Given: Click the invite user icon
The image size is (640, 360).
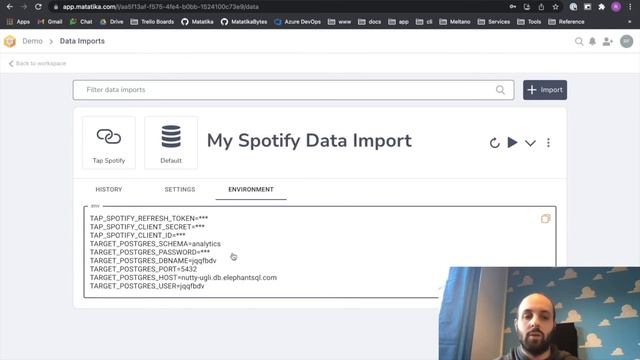Looking at the screenshot, I should click(608, 41).
